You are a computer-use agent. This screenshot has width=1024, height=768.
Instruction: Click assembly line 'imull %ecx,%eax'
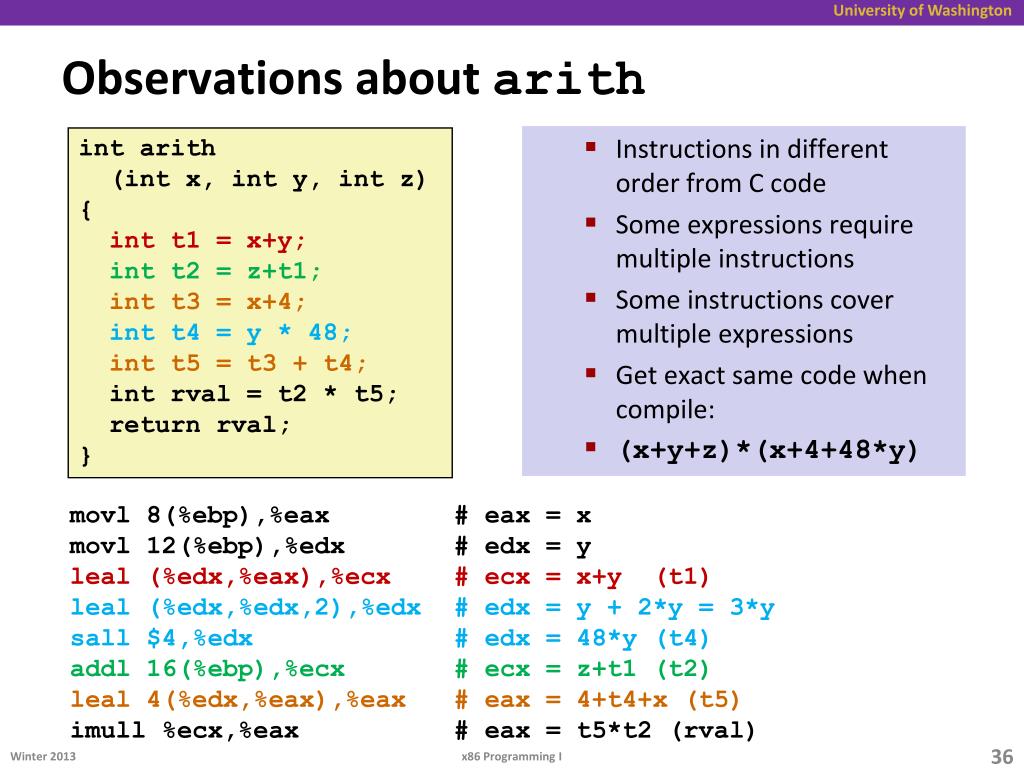pyautogui.click(x=185, y=730)
